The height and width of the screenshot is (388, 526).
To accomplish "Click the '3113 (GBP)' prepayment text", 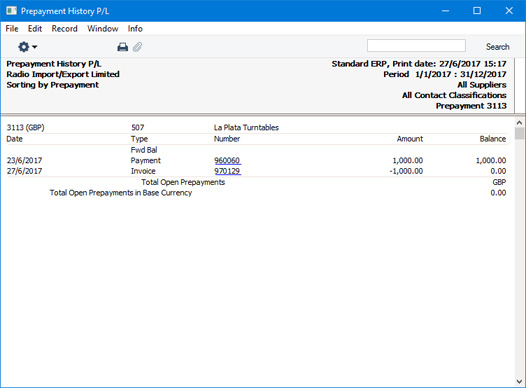I will tap(25, 127).
